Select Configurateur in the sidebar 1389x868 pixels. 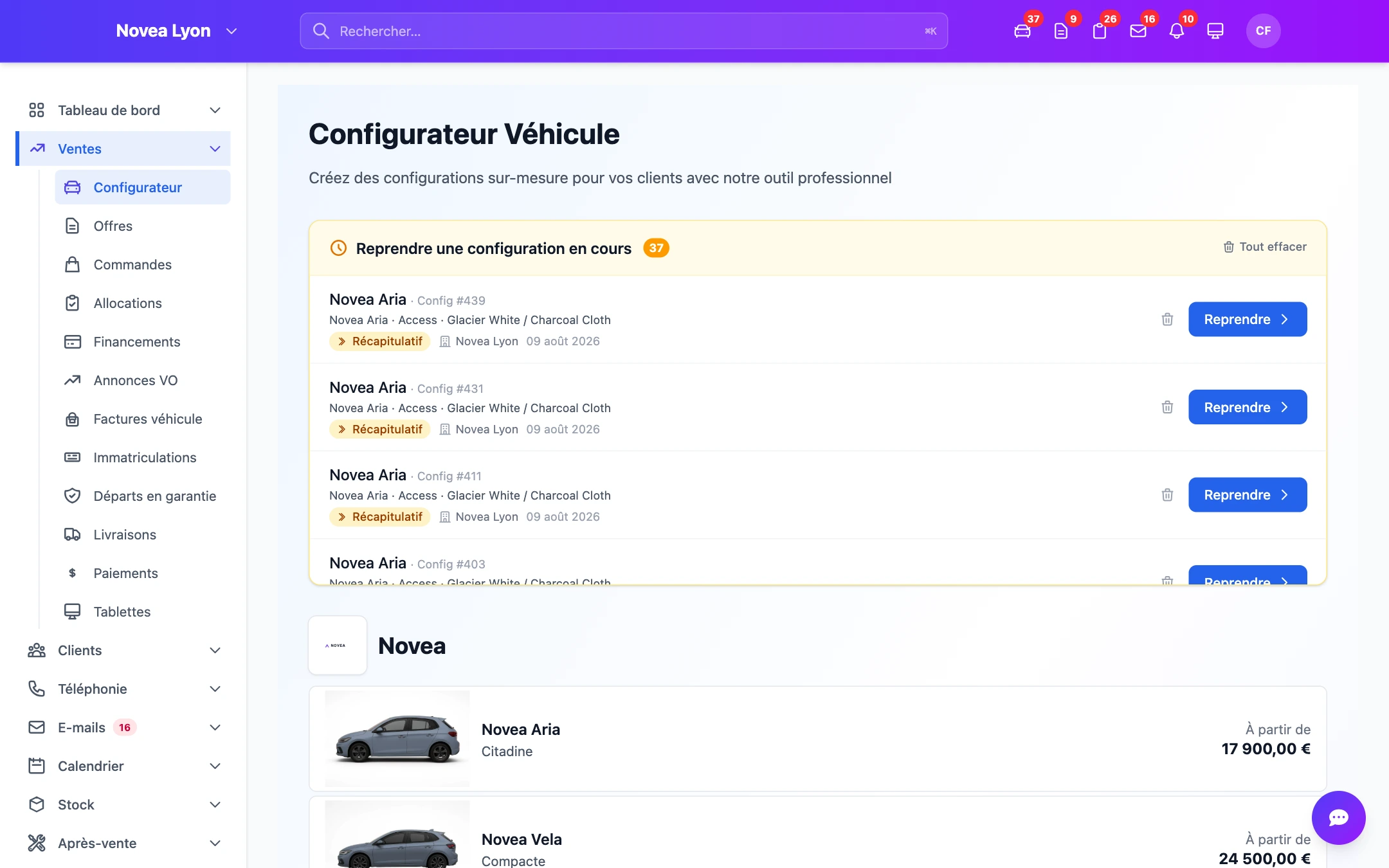pyautogui.click(x=143, y=187)
